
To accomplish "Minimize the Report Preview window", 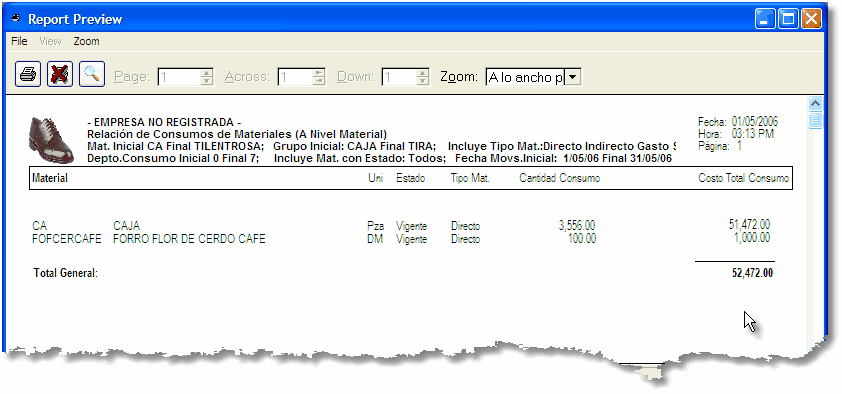I will (765, 19).
